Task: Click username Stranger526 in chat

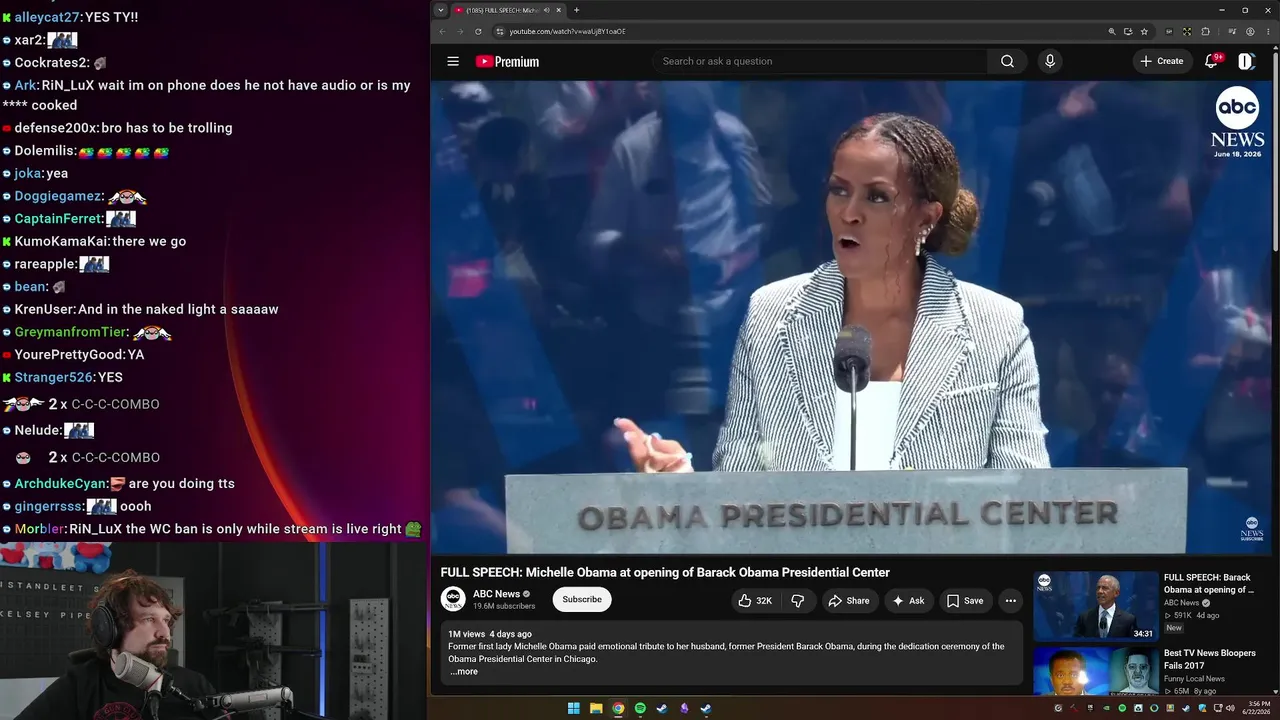Action: 53,377
